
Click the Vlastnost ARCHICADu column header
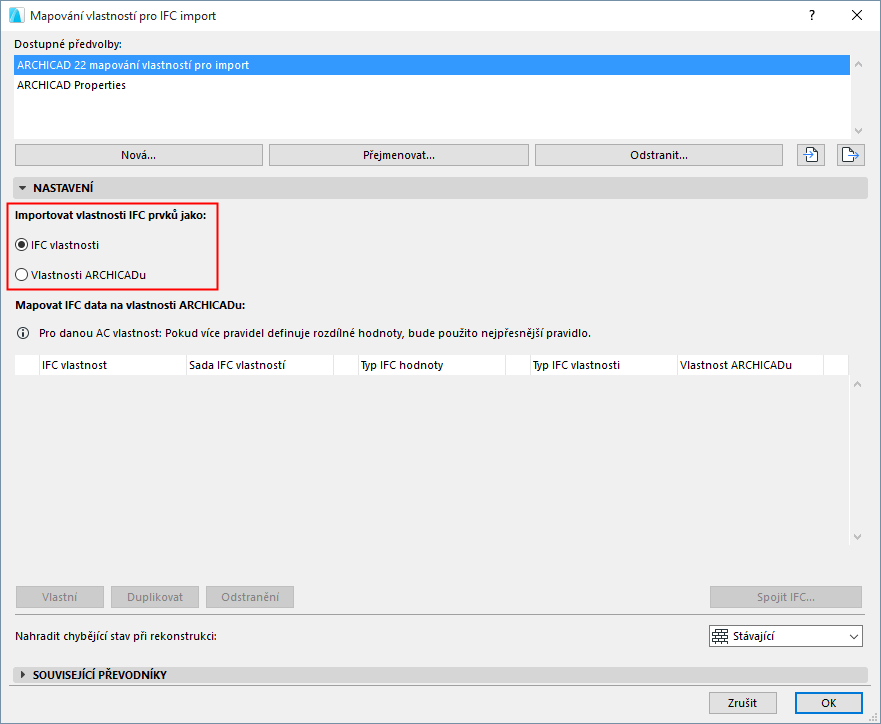[x=751, y=365]
